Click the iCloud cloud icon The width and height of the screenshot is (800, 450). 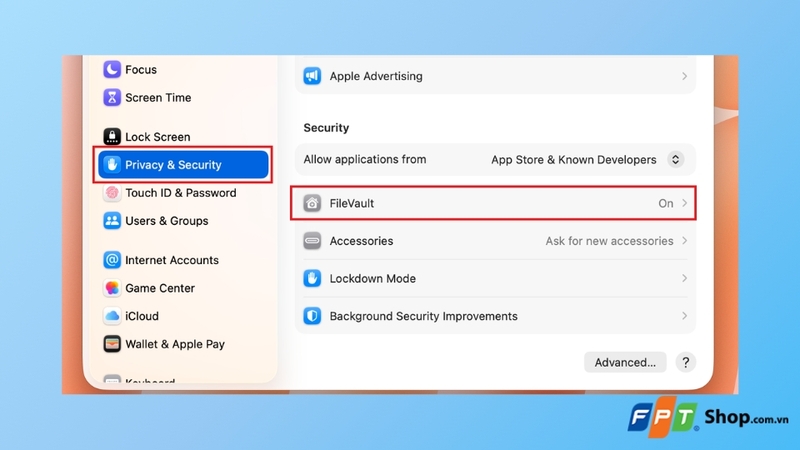click(112, 316)
